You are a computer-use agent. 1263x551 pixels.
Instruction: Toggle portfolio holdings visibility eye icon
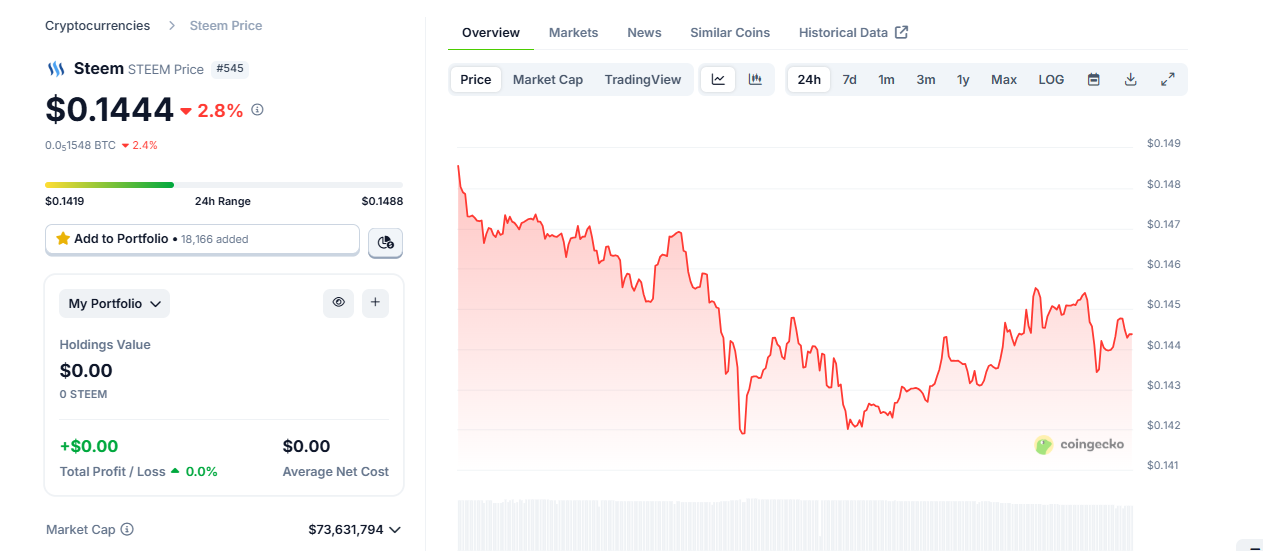coord(338,302)
